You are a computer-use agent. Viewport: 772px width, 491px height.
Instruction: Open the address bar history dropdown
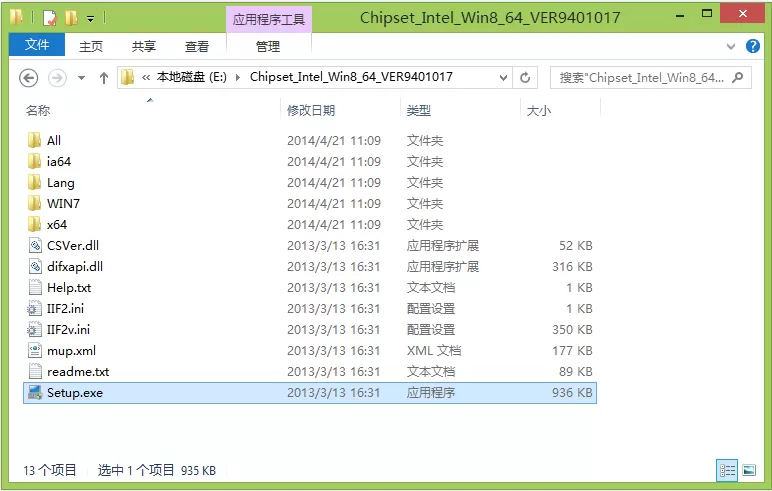tap(503, 77)
